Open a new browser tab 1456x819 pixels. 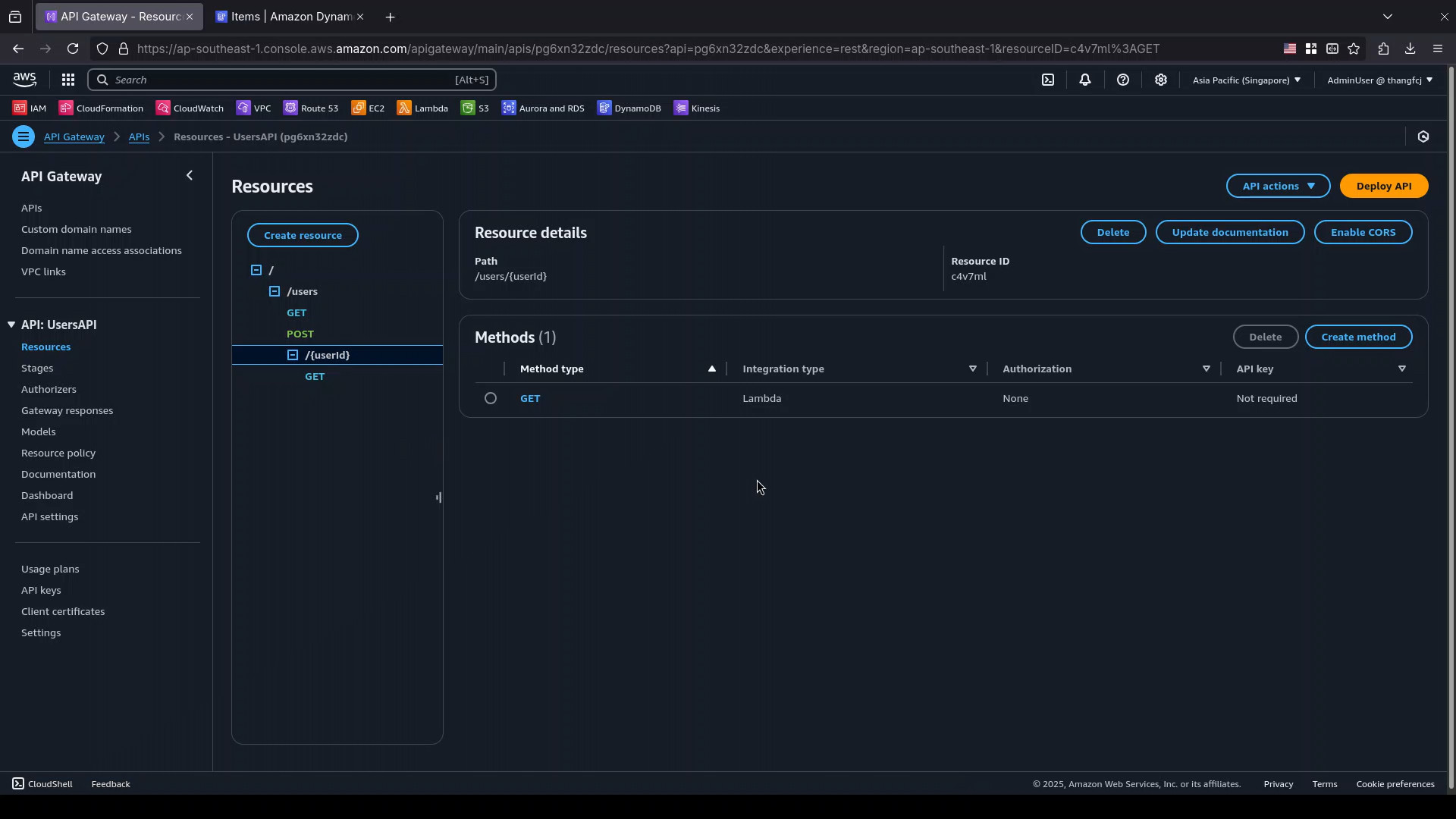click(391, 17)
